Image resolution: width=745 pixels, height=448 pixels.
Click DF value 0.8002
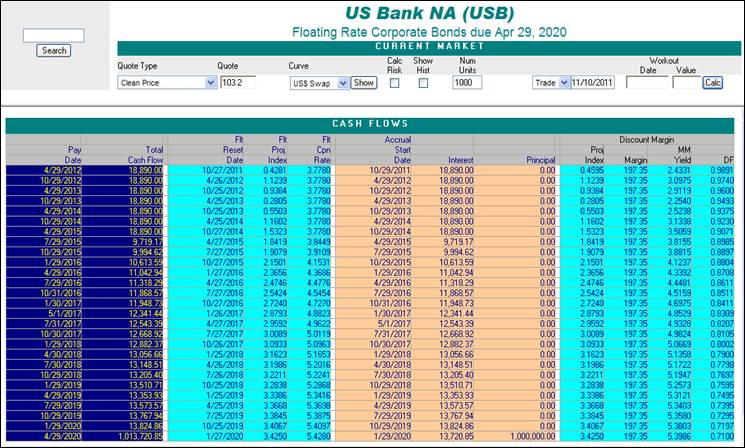[x=714, y=344]
